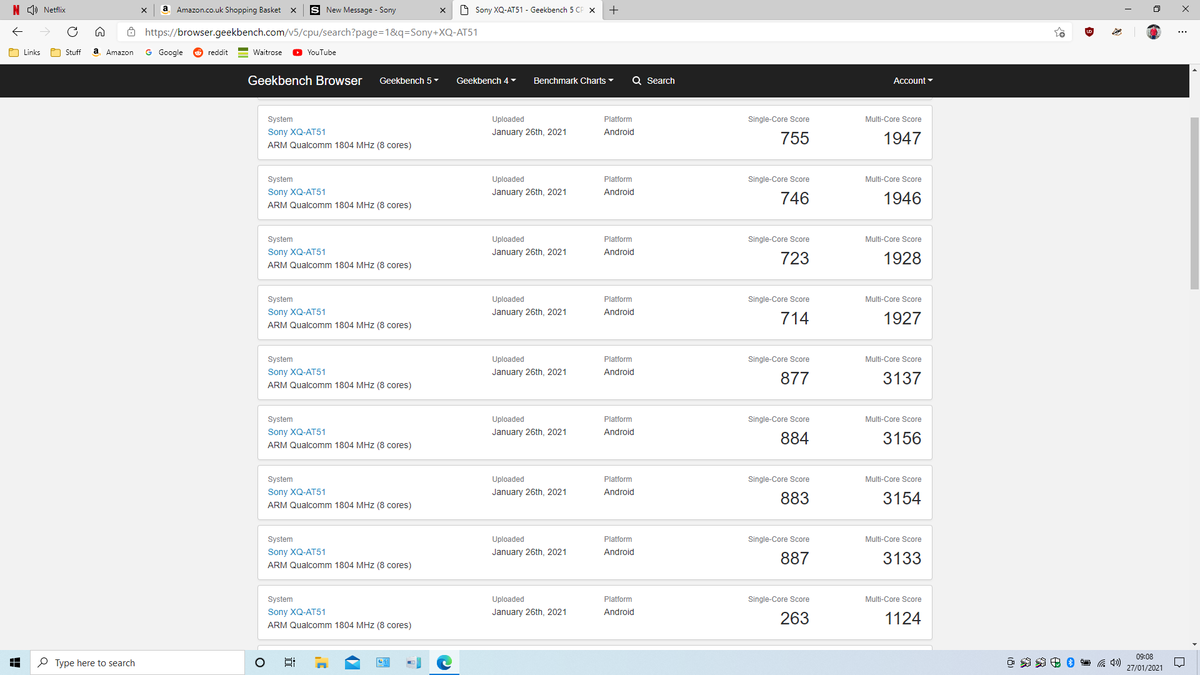Open the Benchmark Charts dropdown
Screen dimensions: 1200x675
click(x=573, y=81)
